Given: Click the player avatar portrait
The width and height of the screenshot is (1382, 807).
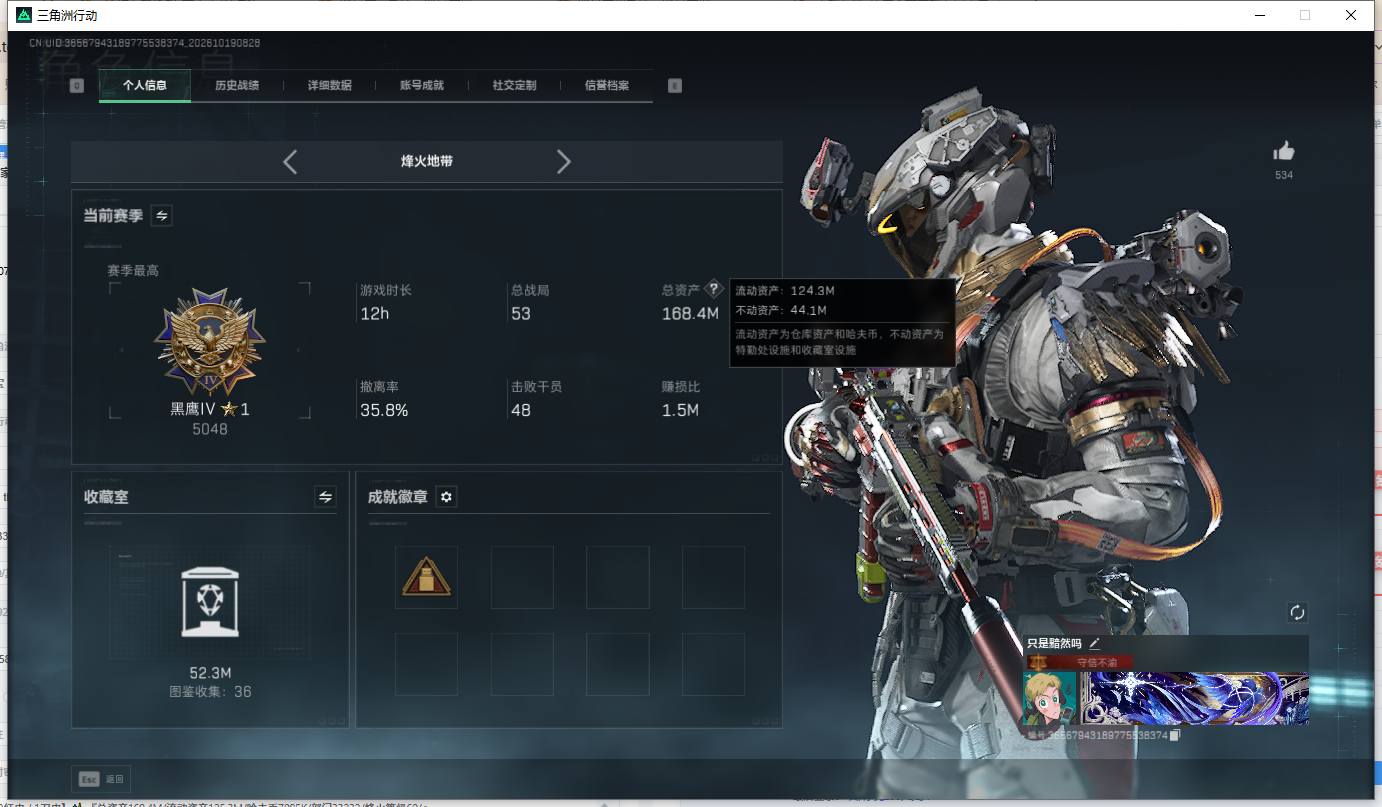Looking at the screenshot, I should click(x=1050, y=698).
